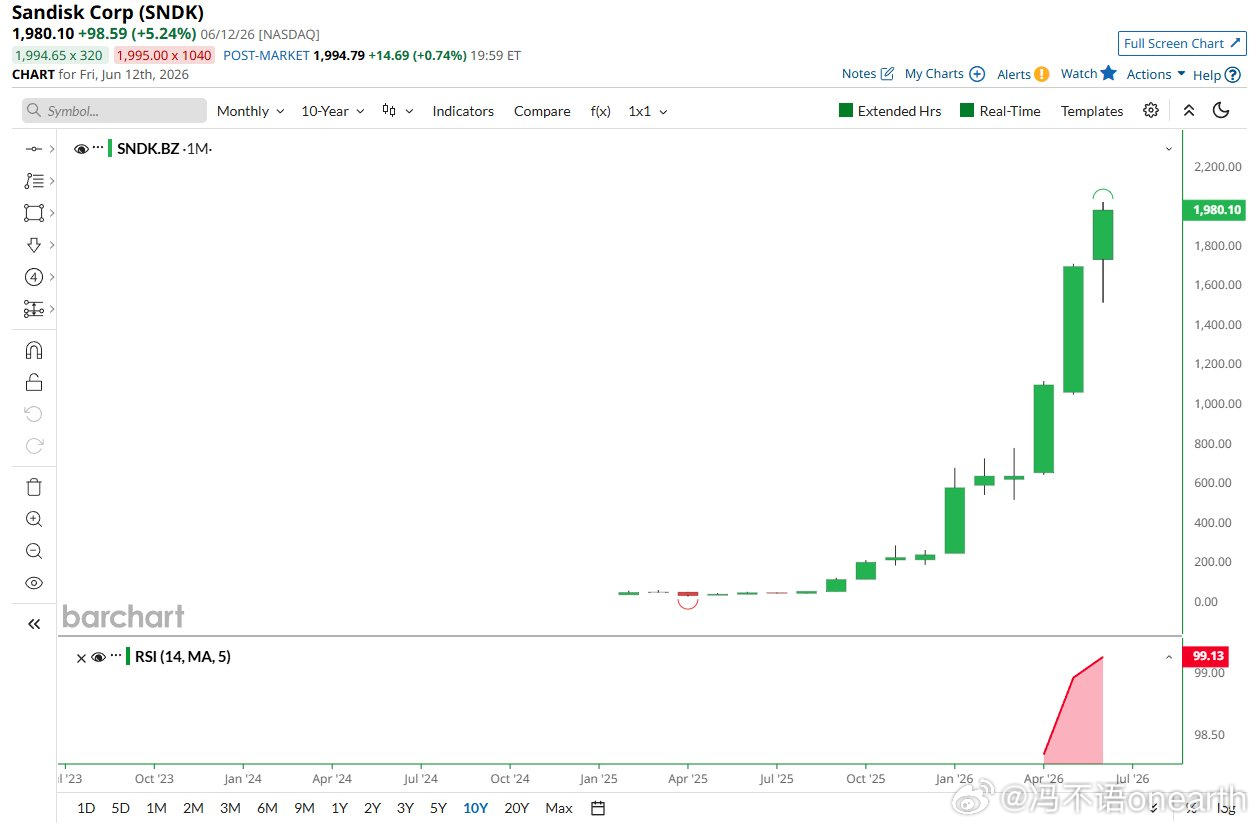
Task: Select the 5Y time range
Action: click(438, 808)
